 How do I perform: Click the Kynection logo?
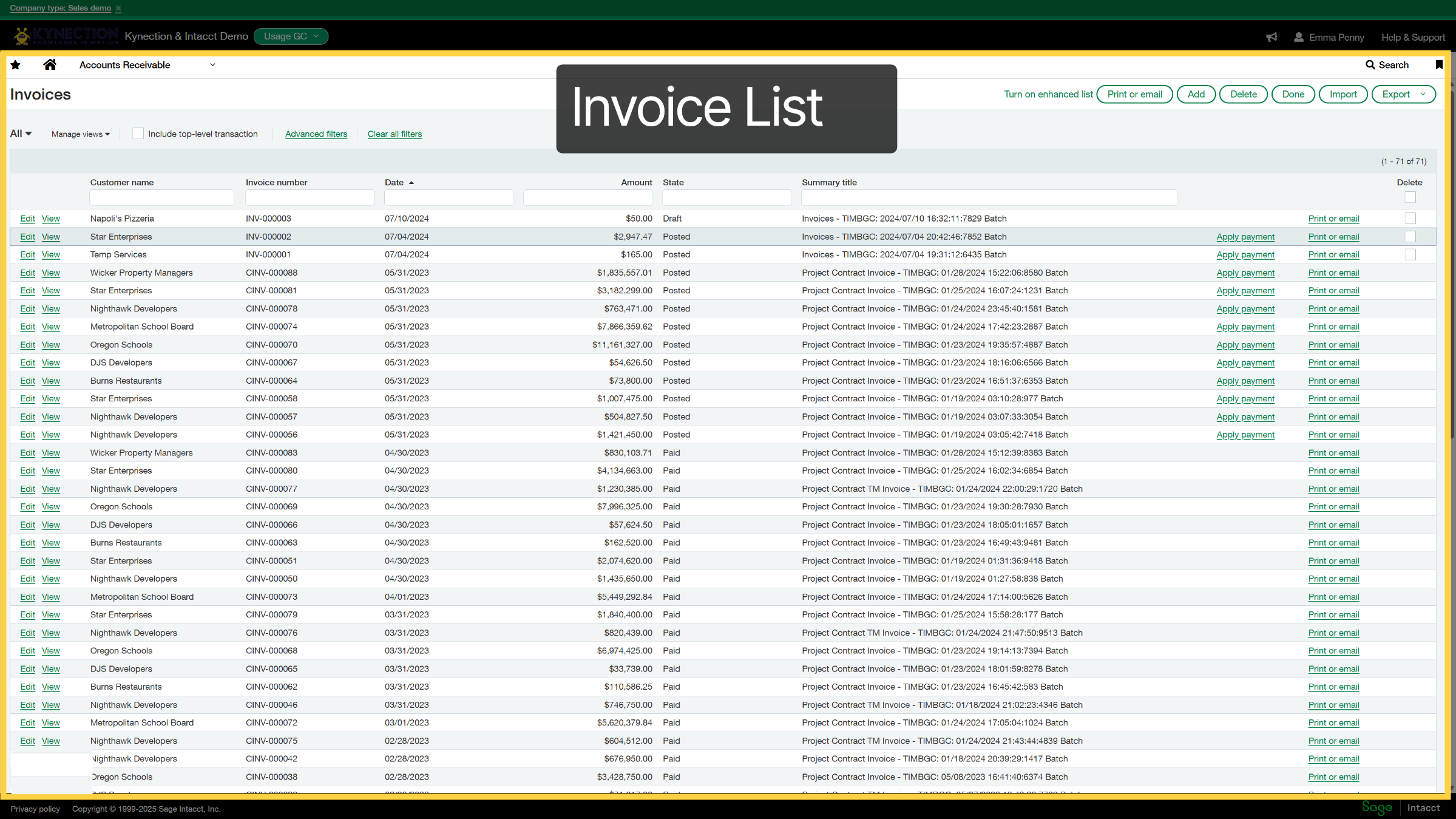click(x=66, y=36)
